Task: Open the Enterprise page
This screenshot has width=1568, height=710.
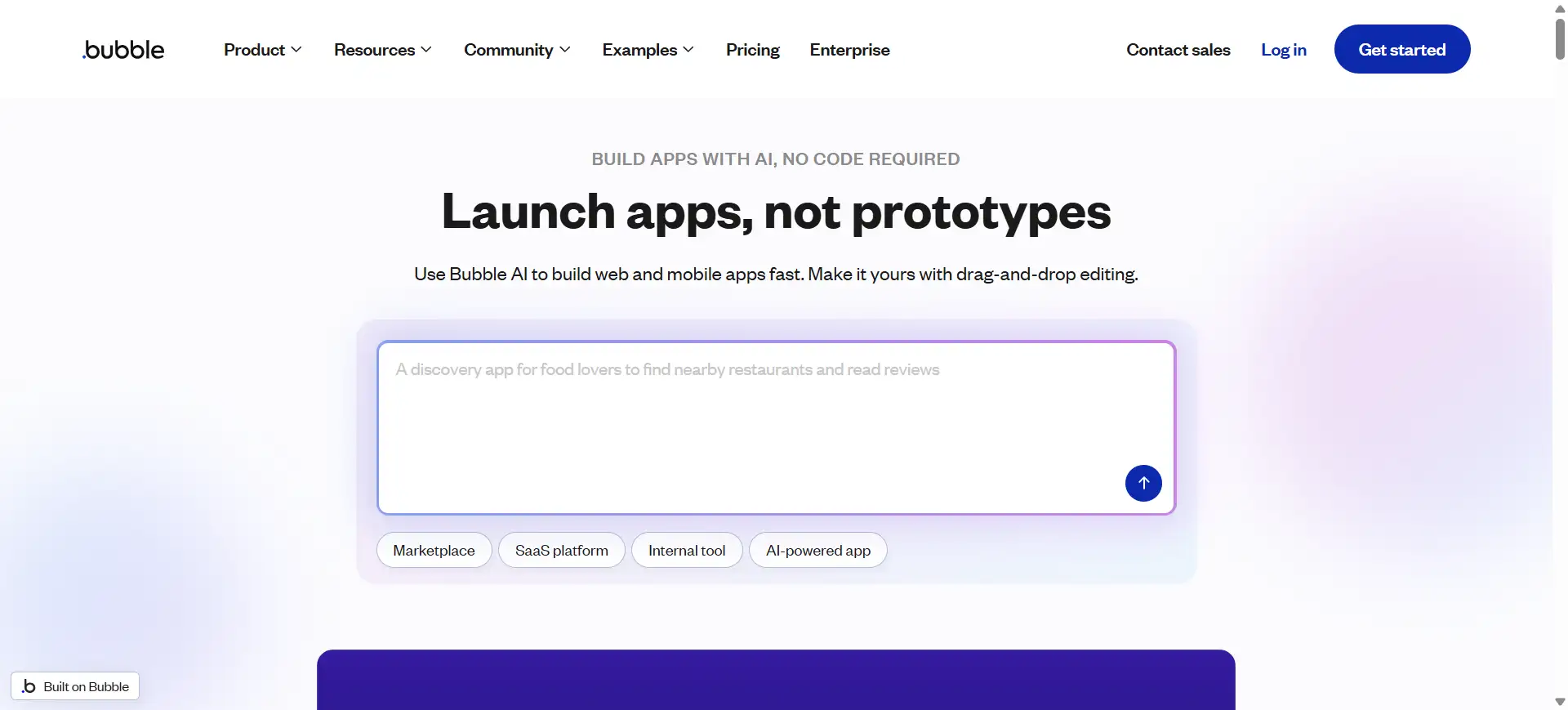Action: 849,50
